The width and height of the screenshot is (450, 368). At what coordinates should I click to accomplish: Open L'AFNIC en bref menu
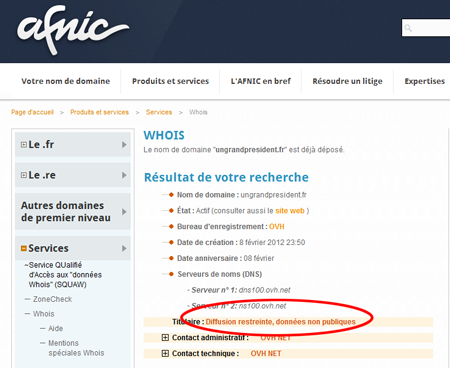pyautogui.click(x=261, y=81)
